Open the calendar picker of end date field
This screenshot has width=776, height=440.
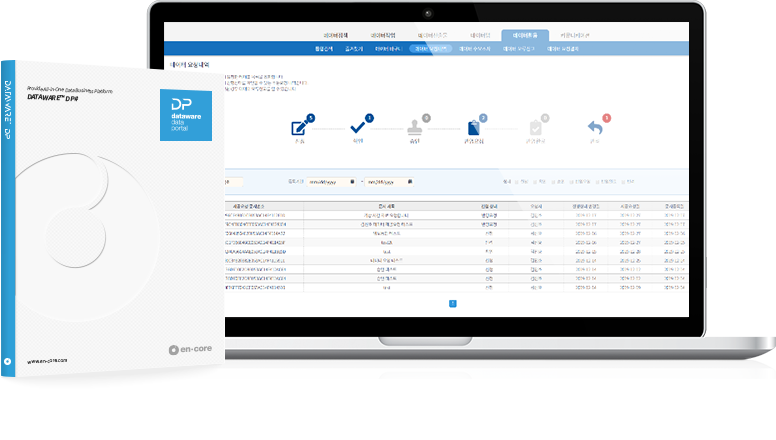410,182
